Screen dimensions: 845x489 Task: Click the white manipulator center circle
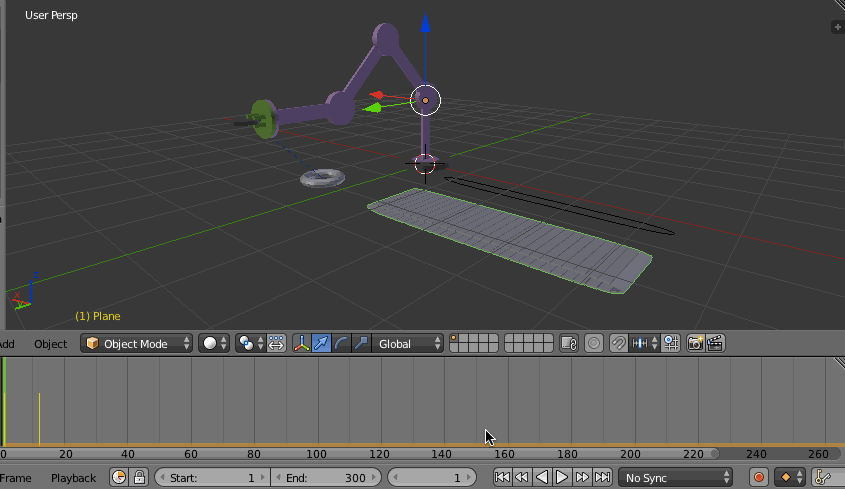point(425,100)
